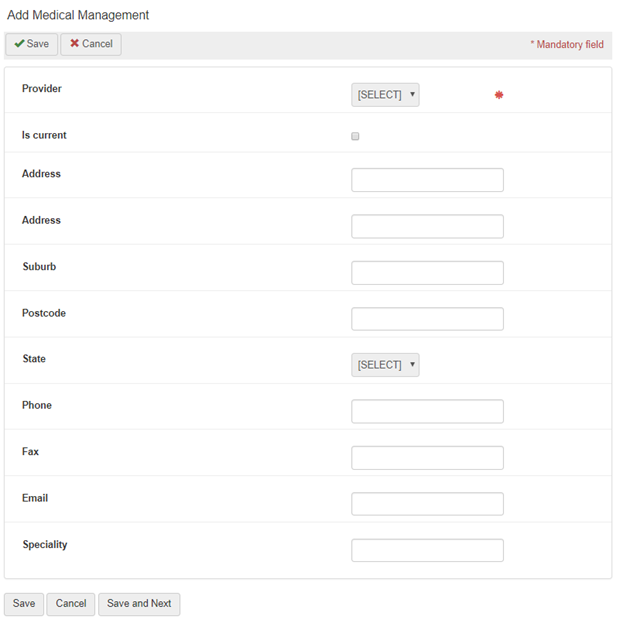This screenshot has width=620, height=620.
Task: Click the Mandatory field note in red
Action: [567, 45]
